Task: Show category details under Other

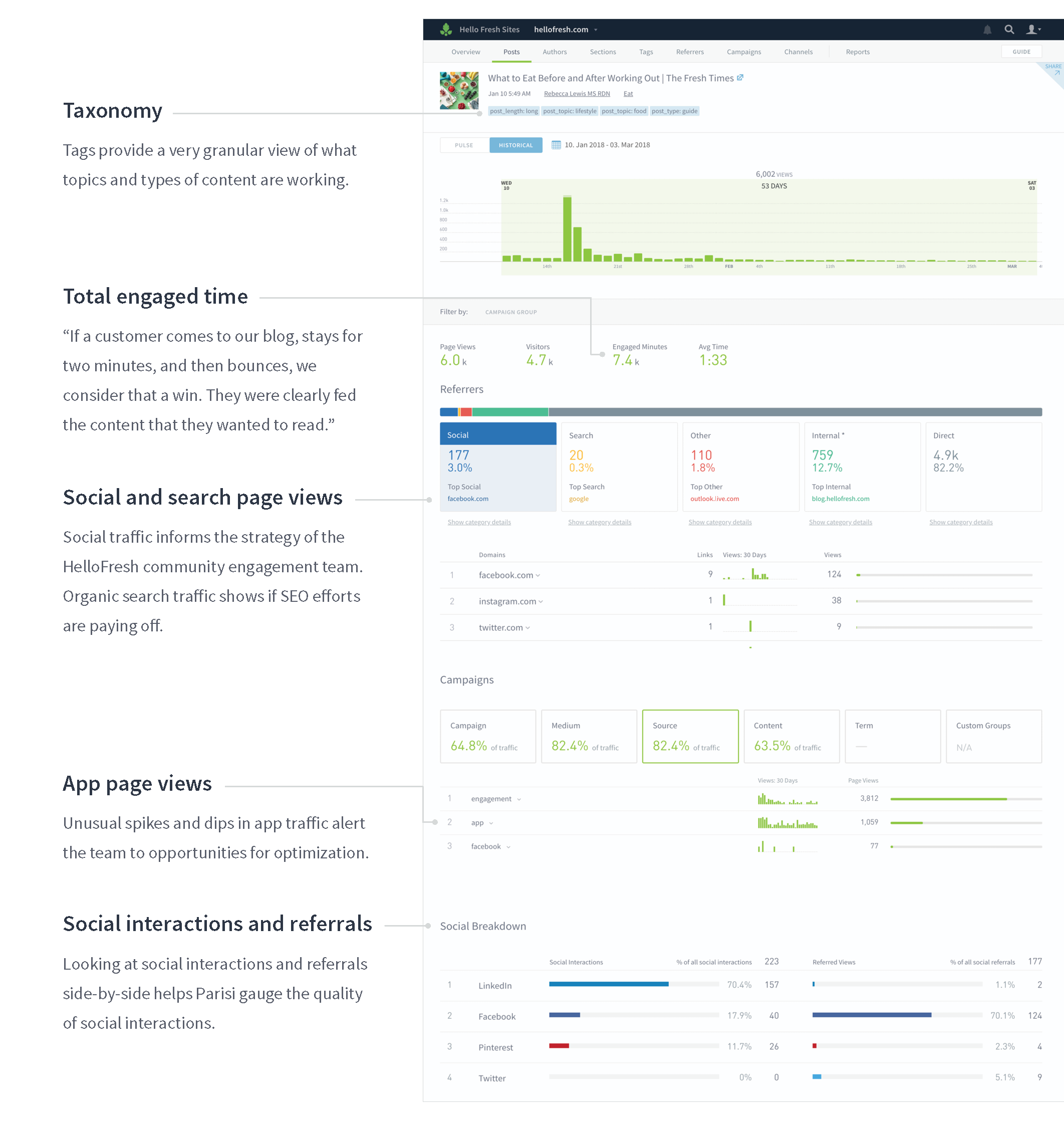Action: click(720, 523)
